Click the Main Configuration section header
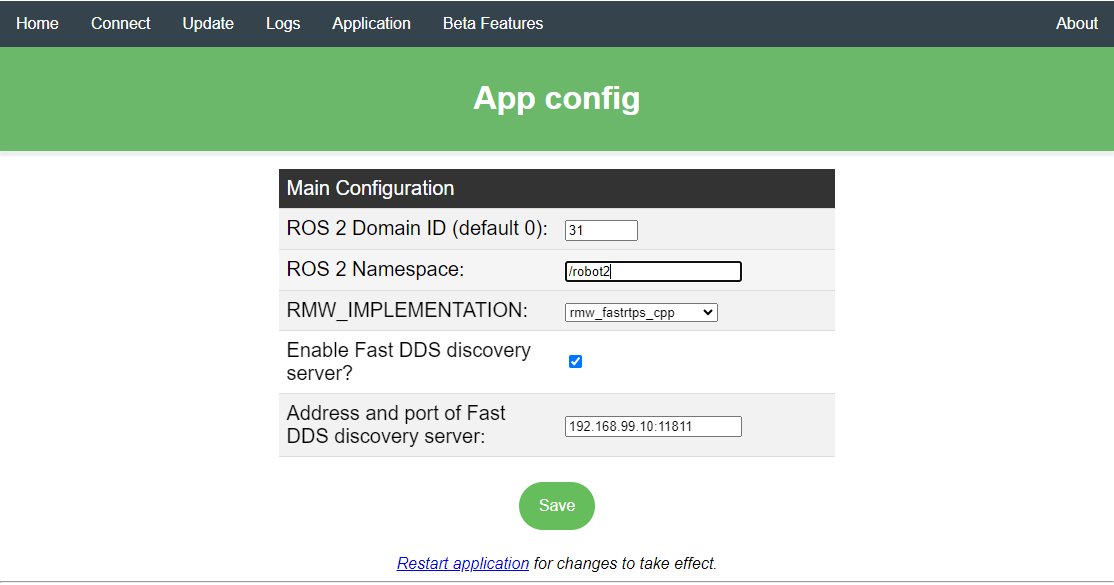 click(371, 188)
